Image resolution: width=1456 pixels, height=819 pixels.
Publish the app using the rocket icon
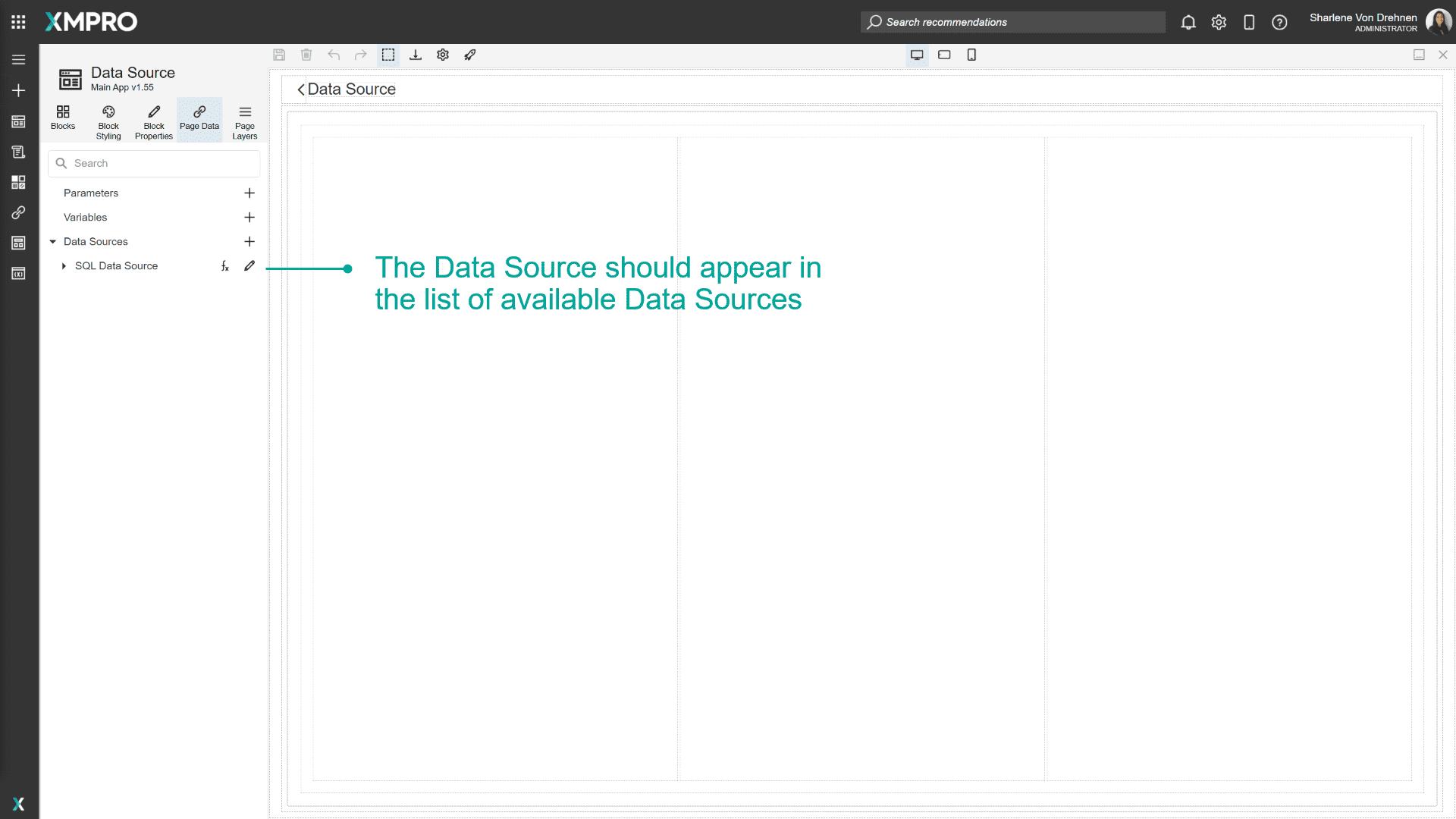tap(470, 55)
